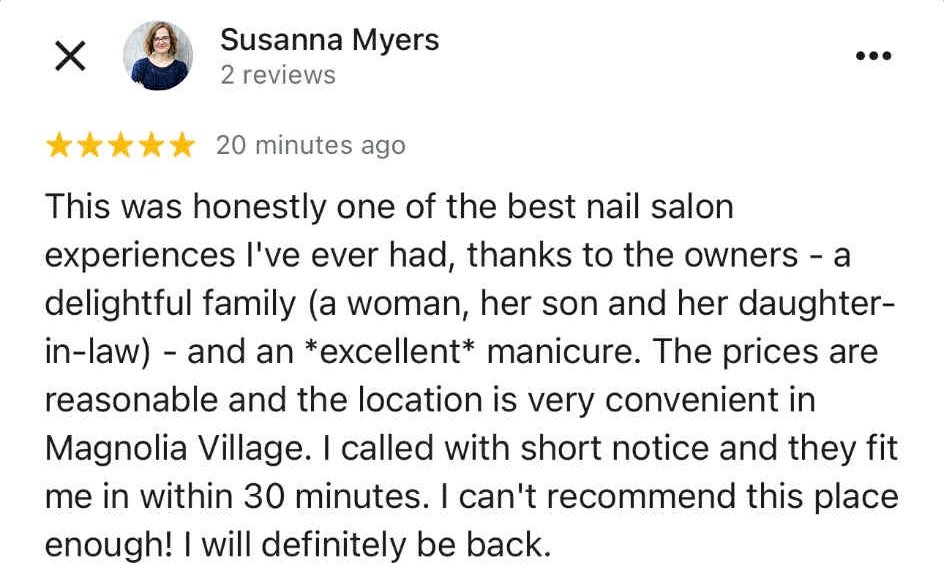944x583 pixels.
Task: Click the first yellow rating star
Action: [x=60, y=145]
